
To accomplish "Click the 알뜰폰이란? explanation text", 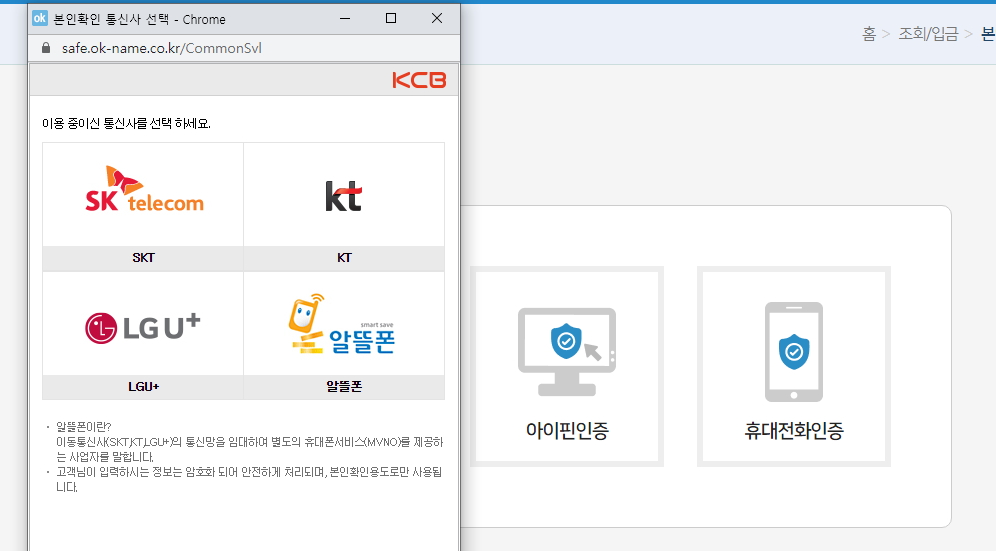I will point(83,426).
